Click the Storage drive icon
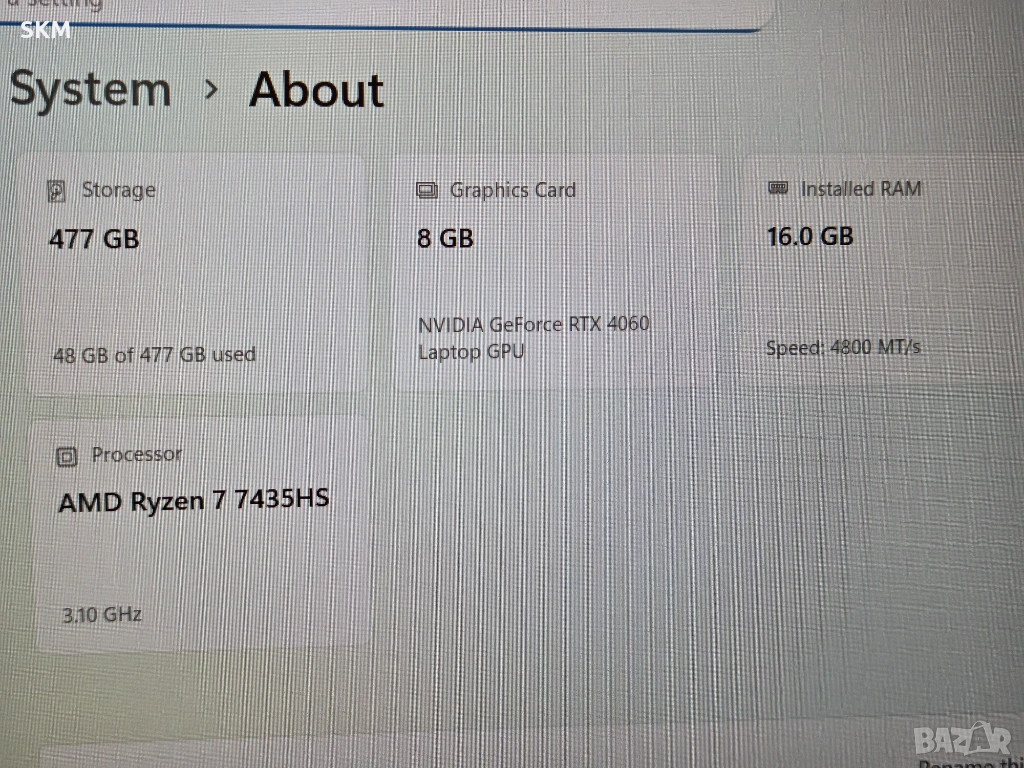This screenshot has height=768, width=1024. click(x=57, y=191)
